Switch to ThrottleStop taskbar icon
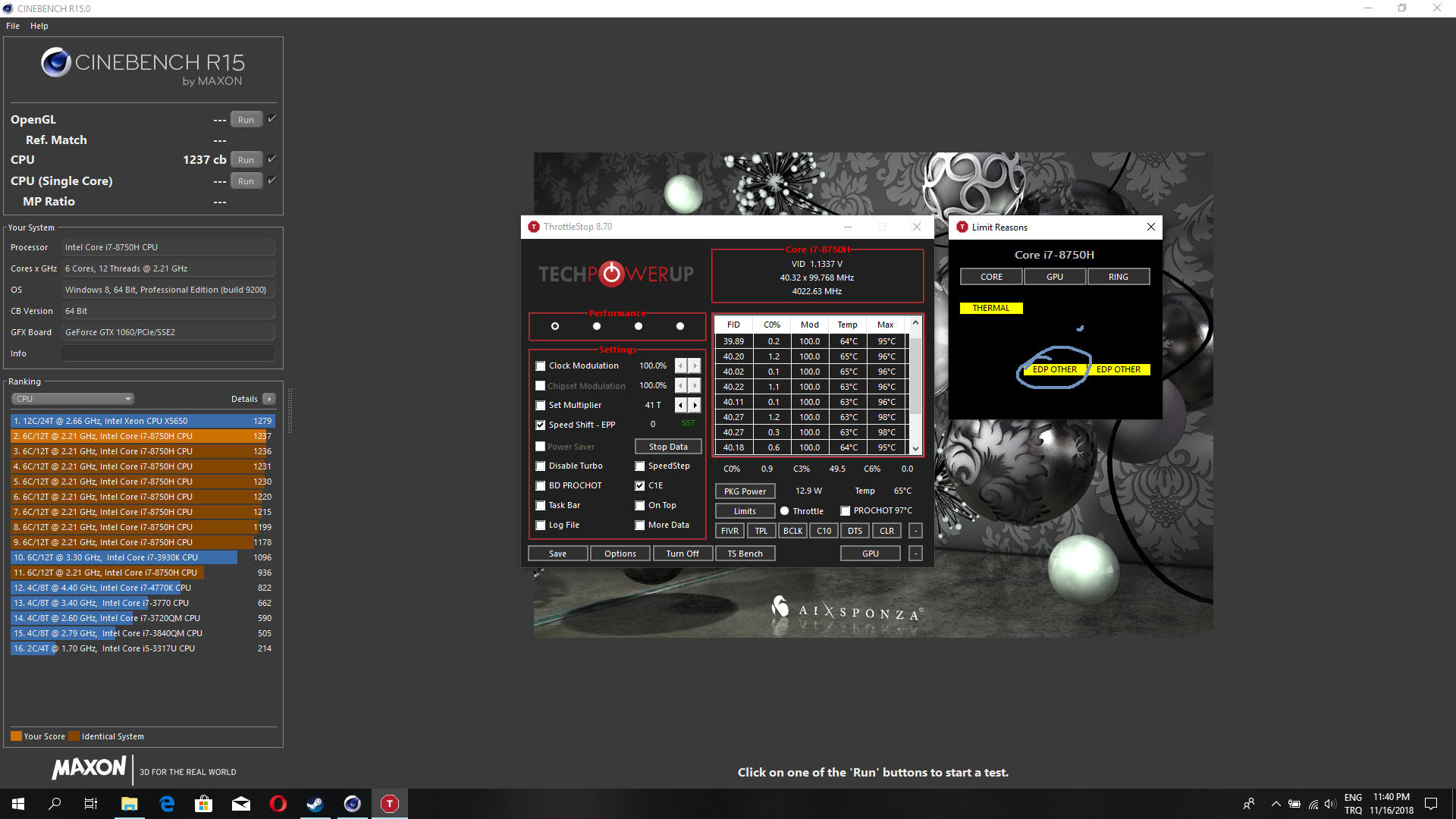The height and width of the screenshot is (819, 1456). point(390,804)
